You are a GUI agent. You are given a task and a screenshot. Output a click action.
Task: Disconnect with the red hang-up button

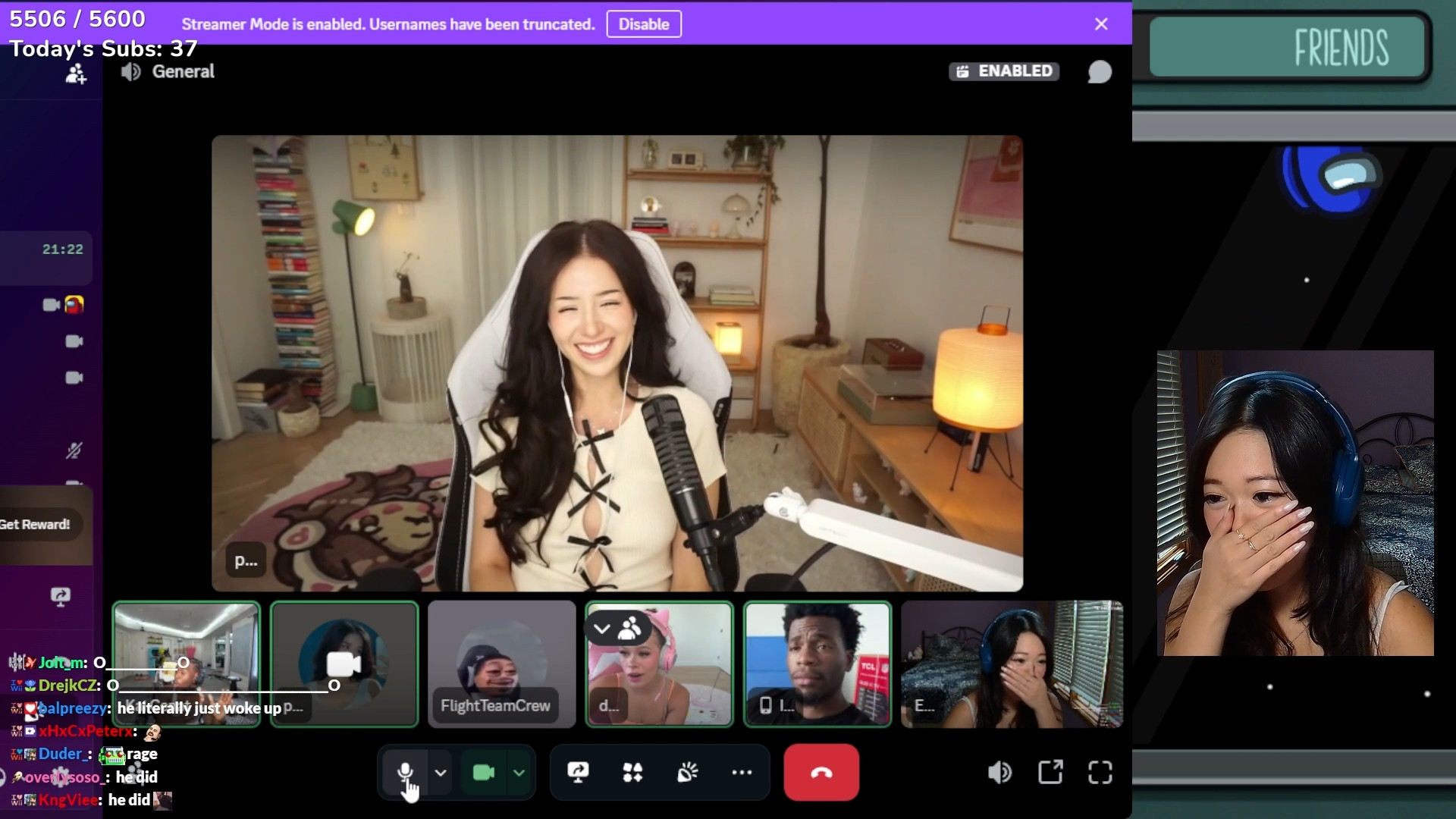click(821, 773)
